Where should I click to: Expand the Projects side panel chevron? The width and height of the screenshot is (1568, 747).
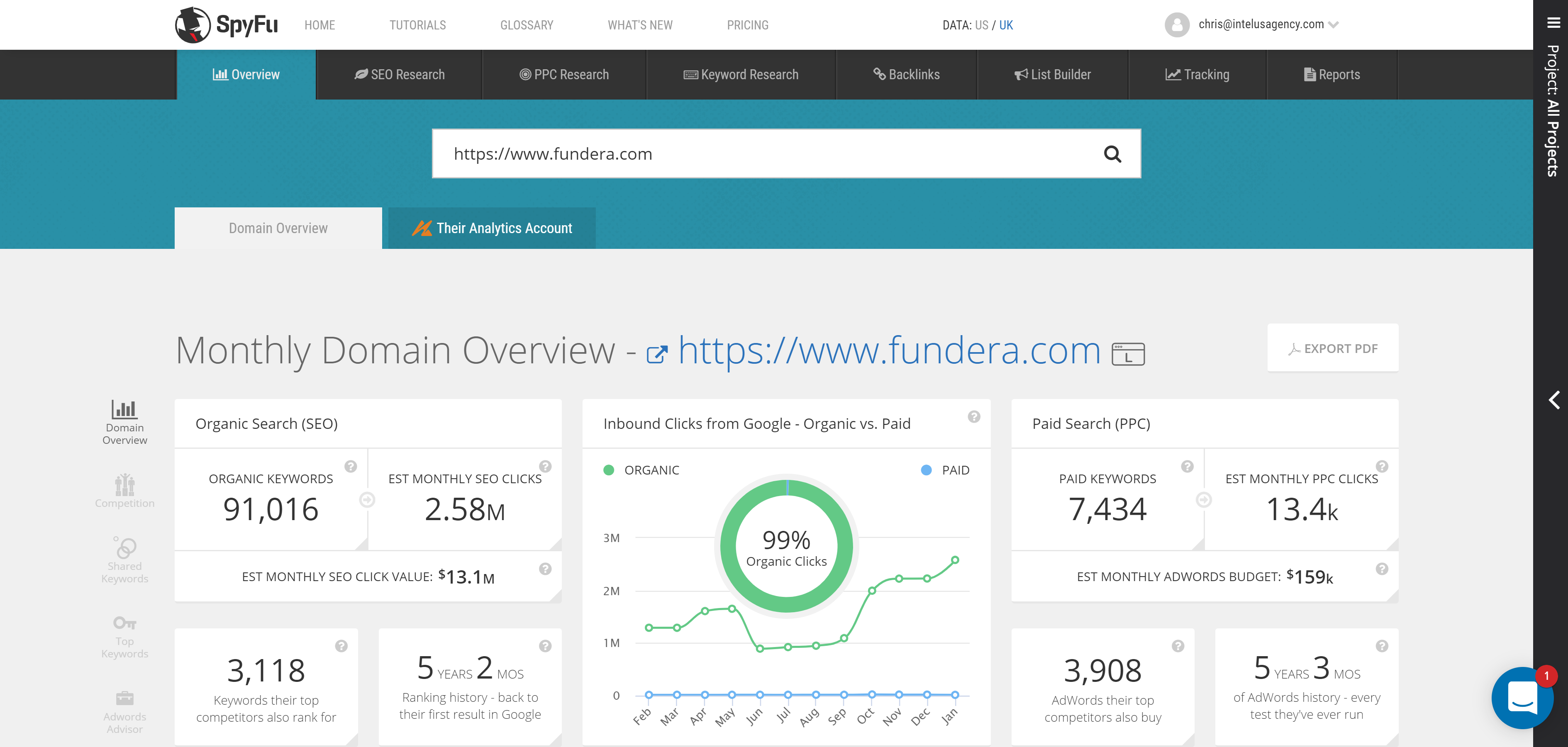coord(1554,400)
